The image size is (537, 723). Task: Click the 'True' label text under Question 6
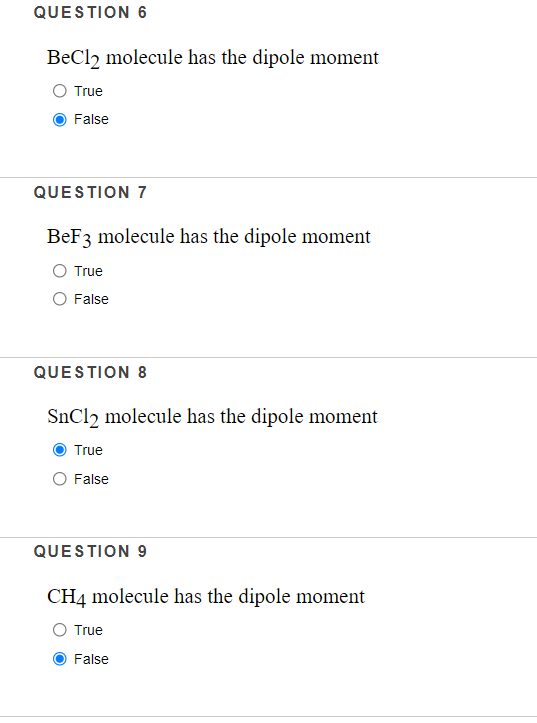(89, 91)
